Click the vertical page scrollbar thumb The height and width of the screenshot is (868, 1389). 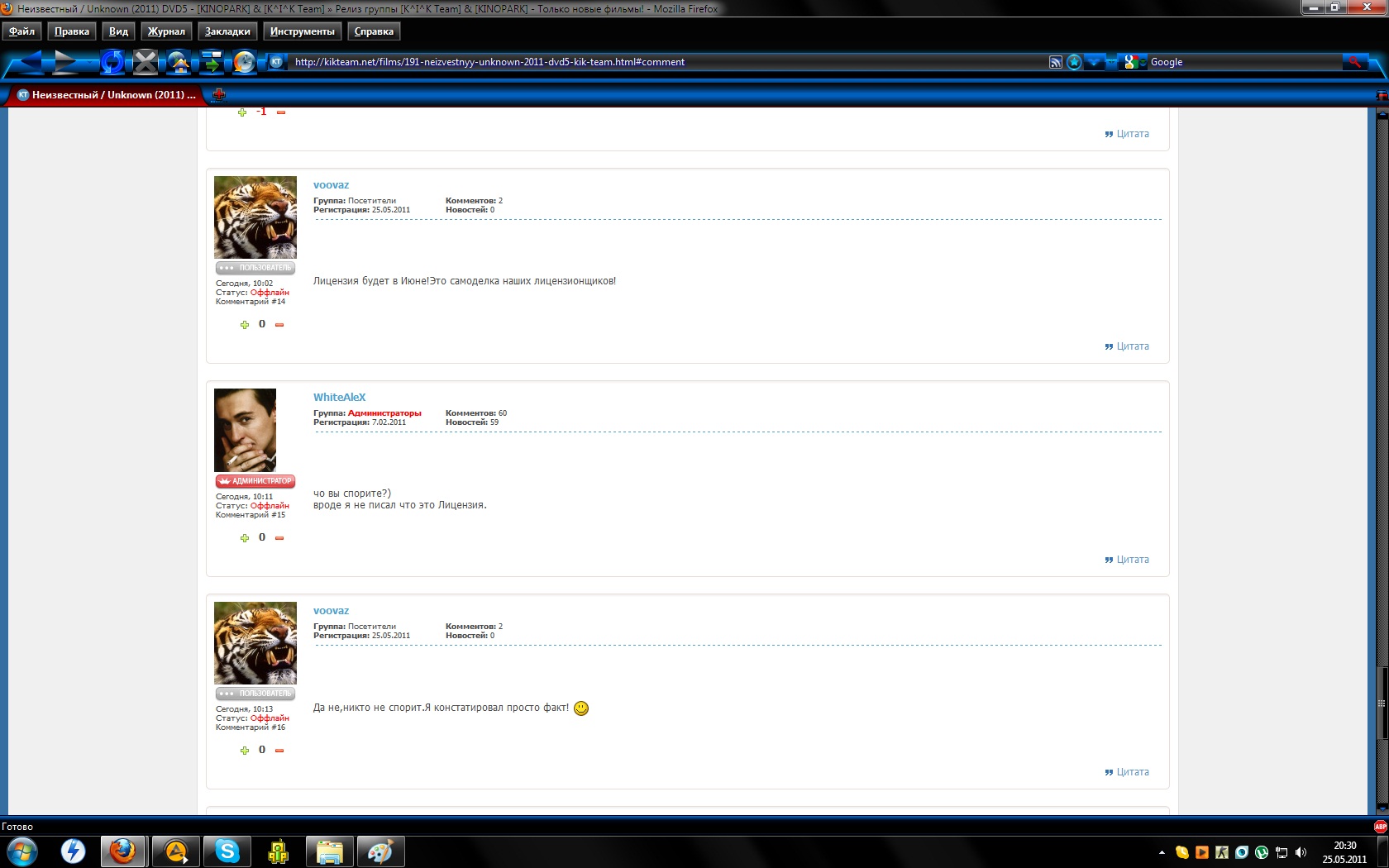pyautogui.click(x=1382, y=703)
